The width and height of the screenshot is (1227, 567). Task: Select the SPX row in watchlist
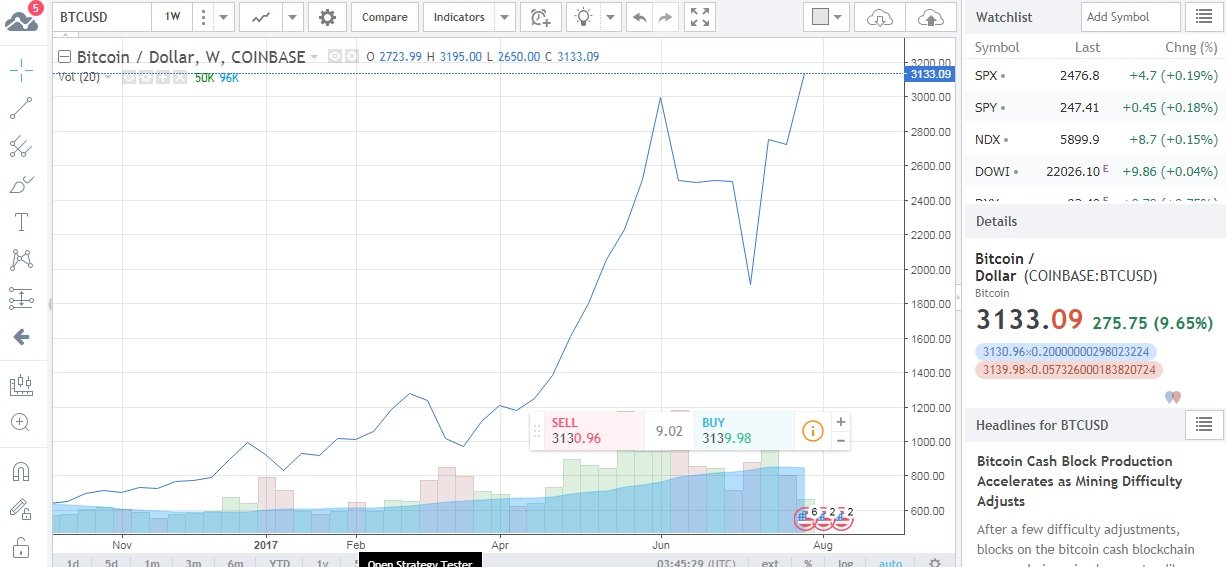[1095, 75]
